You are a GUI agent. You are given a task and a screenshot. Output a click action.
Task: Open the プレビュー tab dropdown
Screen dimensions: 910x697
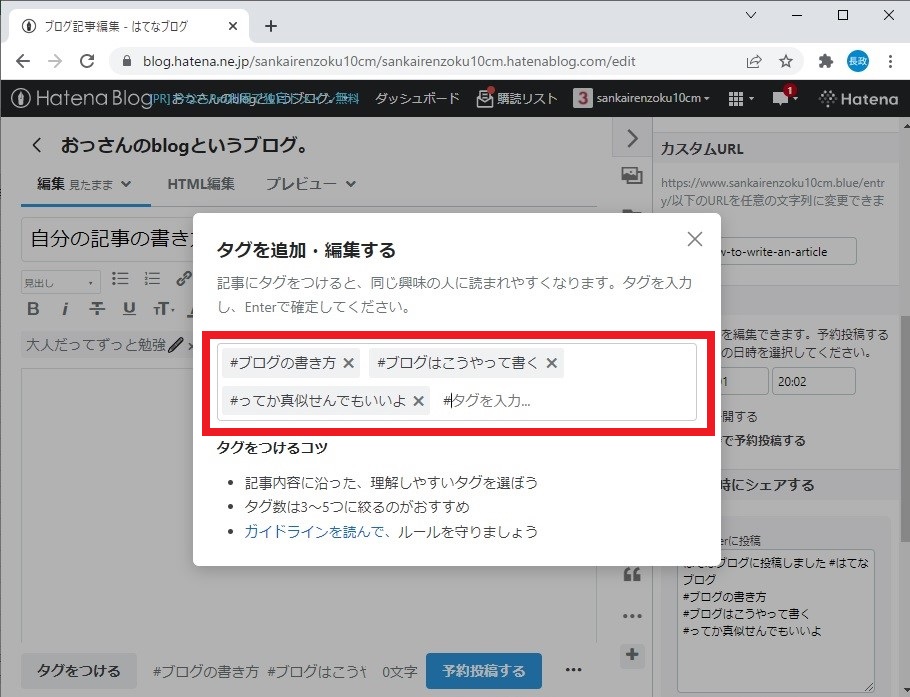(x=310, y=184)
